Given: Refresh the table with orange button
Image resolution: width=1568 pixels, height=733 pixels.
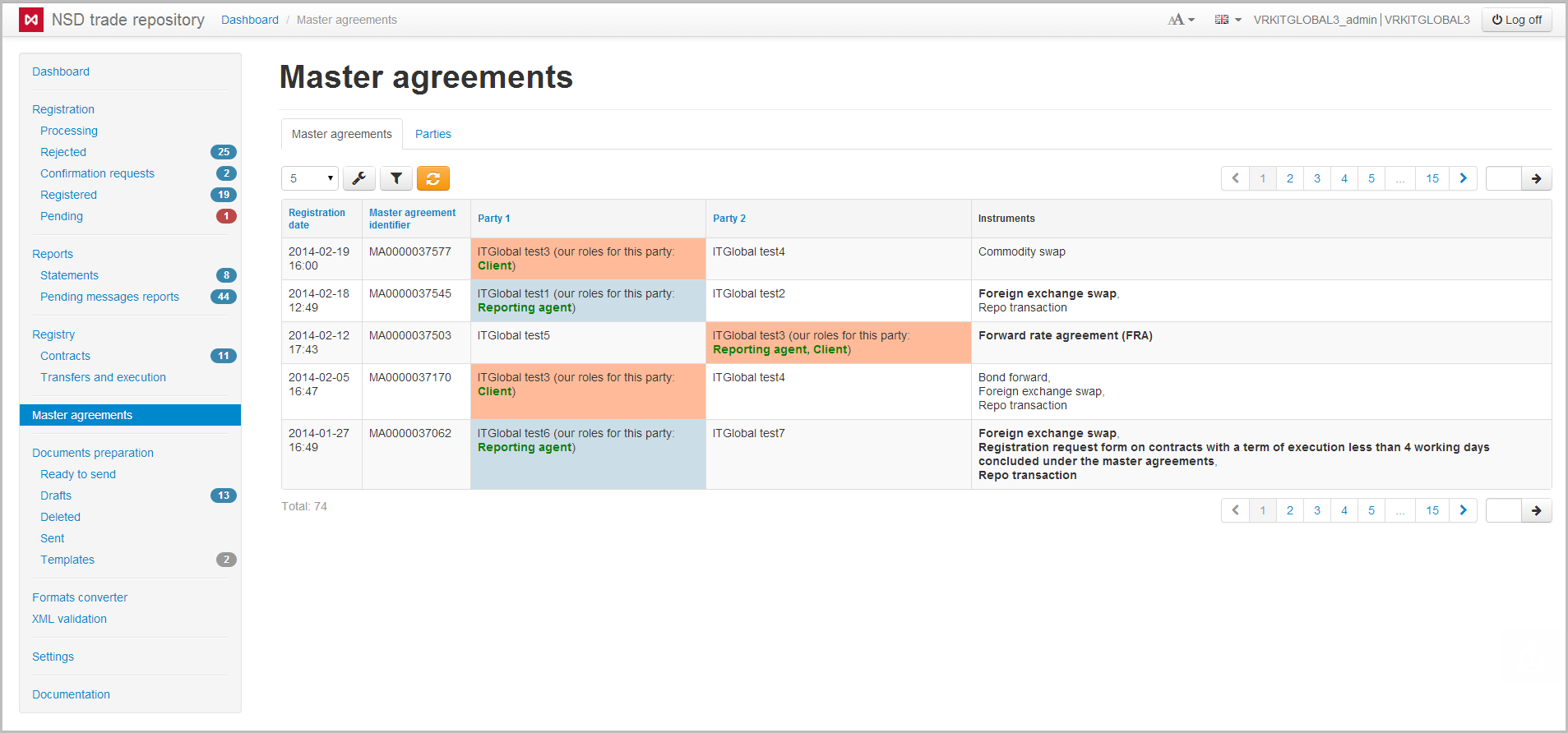Looking at the screenshot, I should point(433,178).
